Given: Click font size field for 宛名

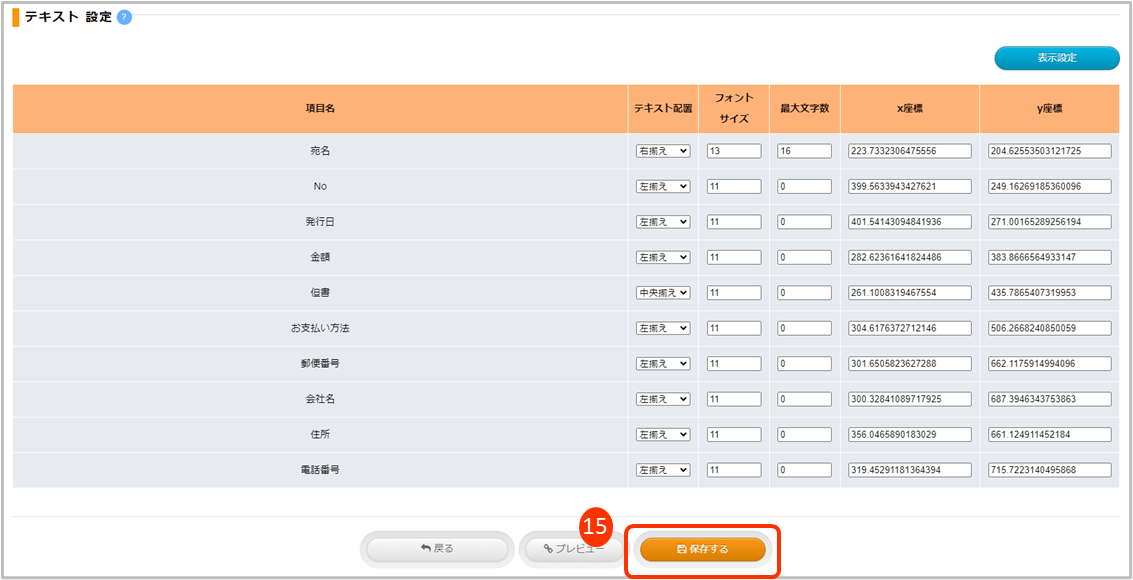Looking at the screenshot, I should coord(734,151).
